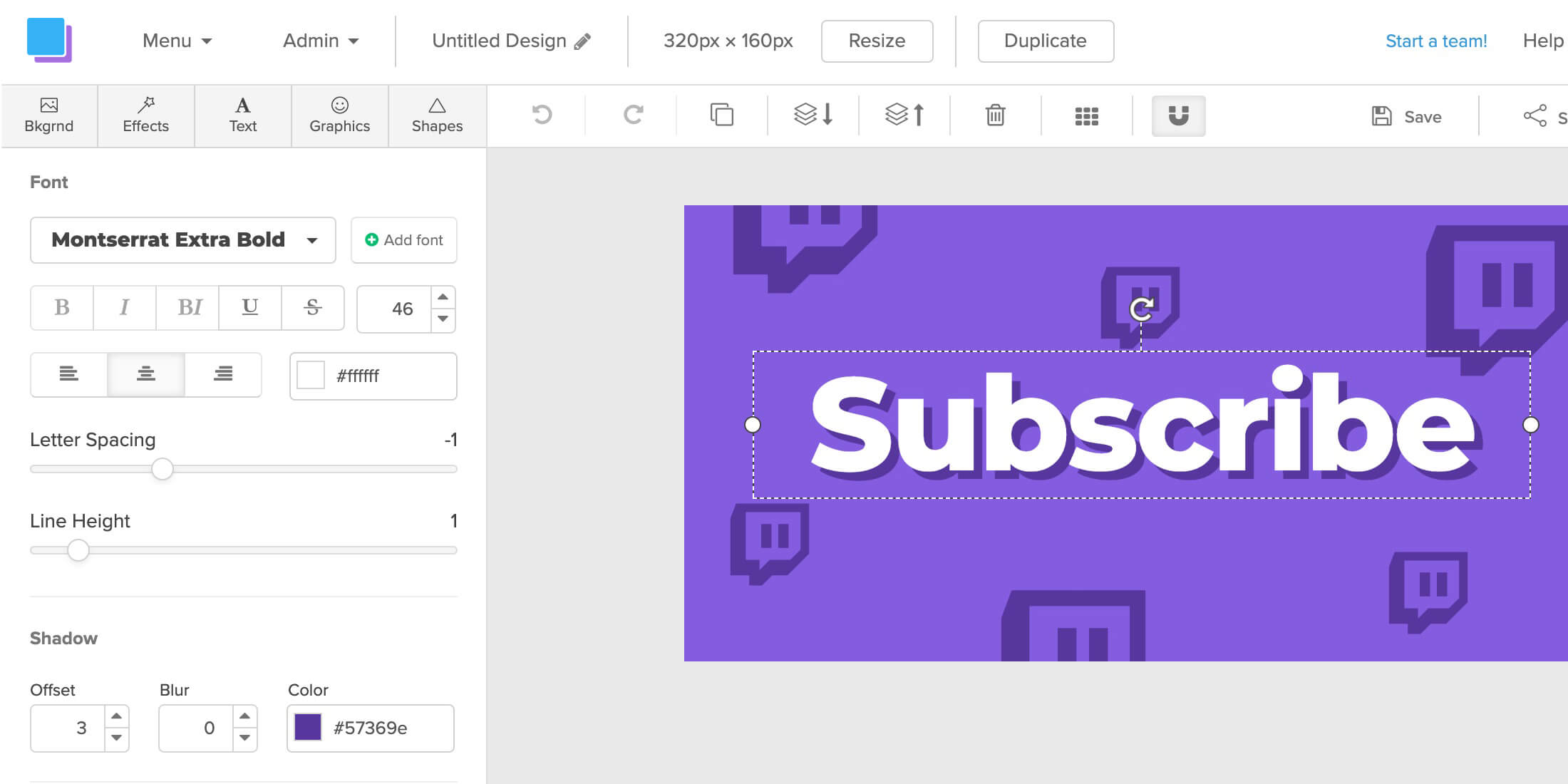The height and width of the screenshot is (784, 1568).
Task: Open the Shapes tab
Action: 438,116
